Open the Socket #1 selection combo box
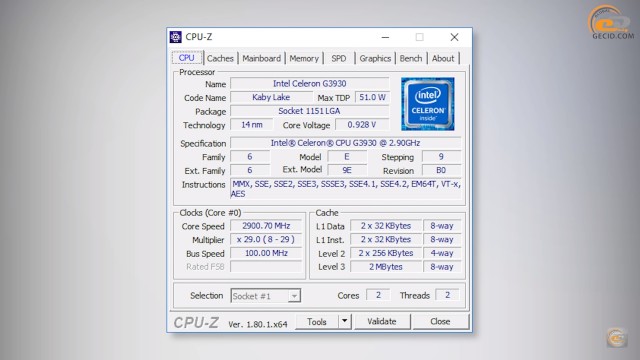The height and width of the screenshot is (360, 640). point(265,296)
